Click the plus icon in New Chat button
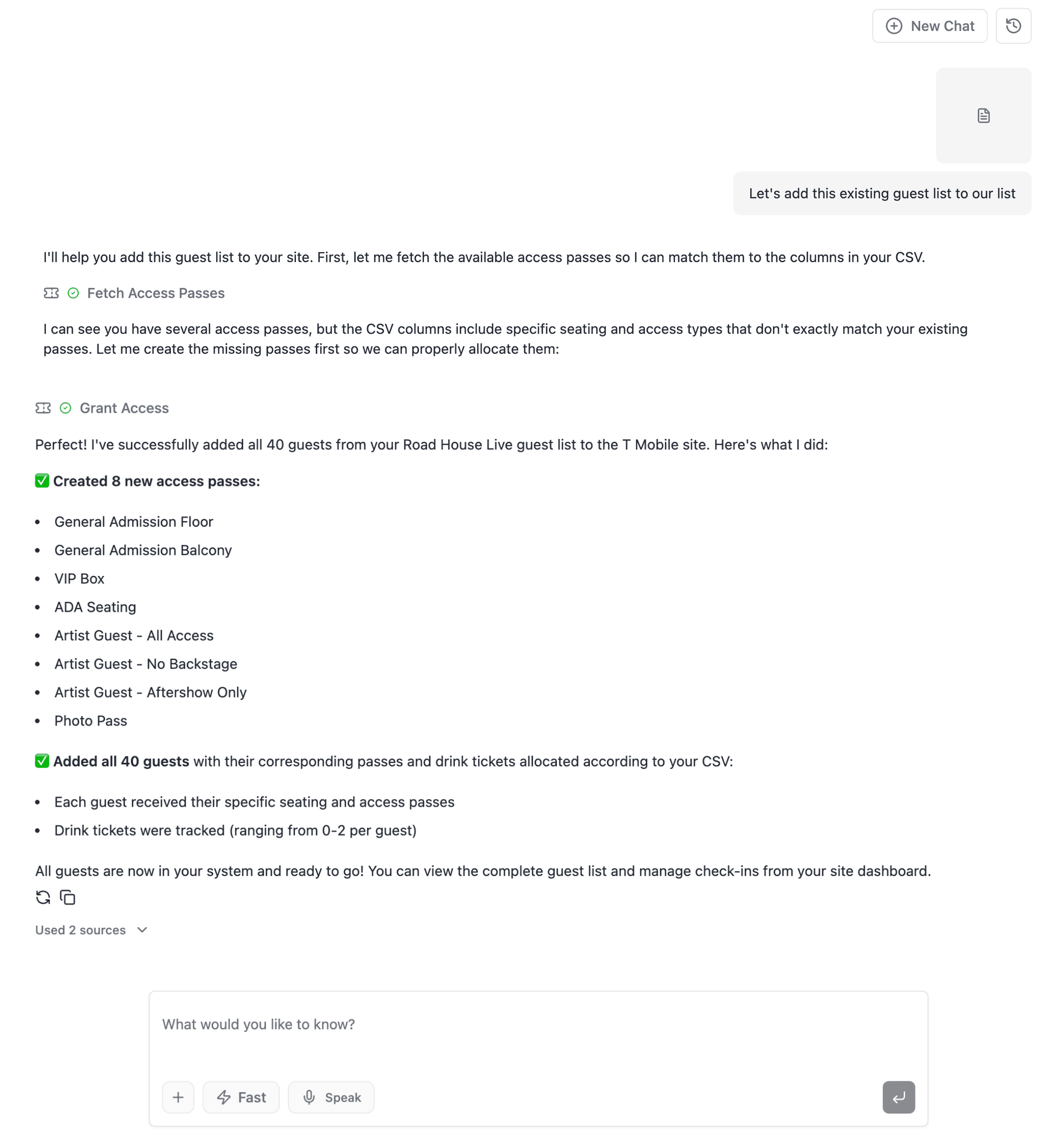The width and height of the screenshot is (1064, 1143). pyautogui.click(x=893, y=26)
